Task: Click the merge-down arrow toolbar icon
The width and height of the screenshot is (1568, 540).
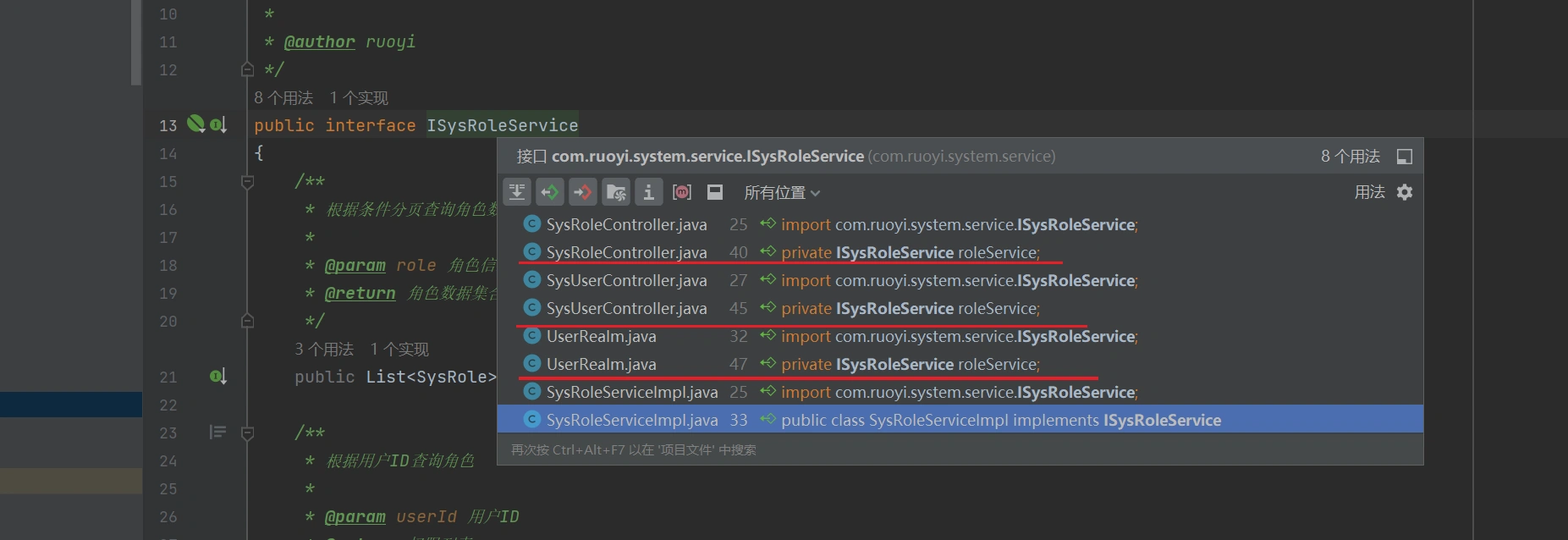Action: point(517,192)
